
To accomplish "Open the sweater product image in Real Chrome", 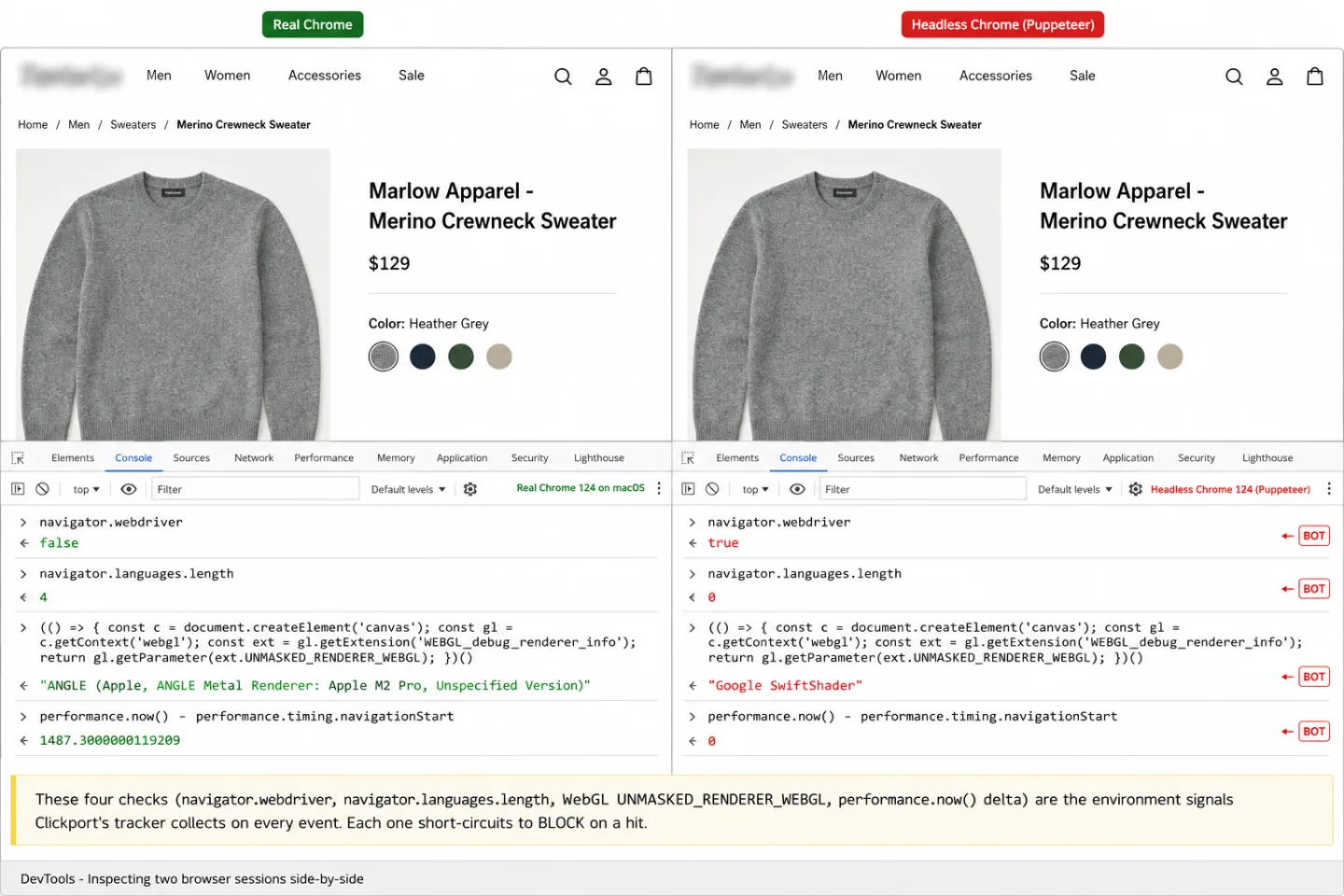I will tap(174, 295).
